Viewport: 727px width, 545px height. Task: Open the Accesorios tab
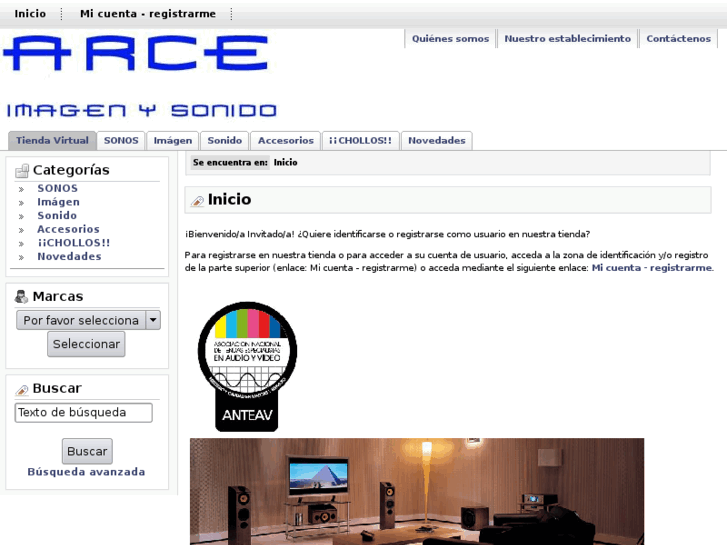[286, 141]
